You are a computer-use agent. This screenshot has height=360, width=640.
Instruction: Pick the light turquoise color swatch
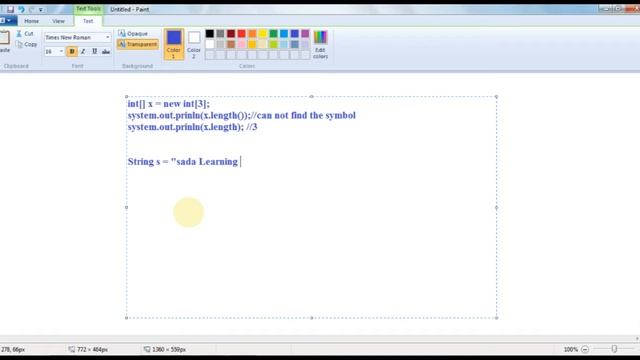click(x=284, y=44)
